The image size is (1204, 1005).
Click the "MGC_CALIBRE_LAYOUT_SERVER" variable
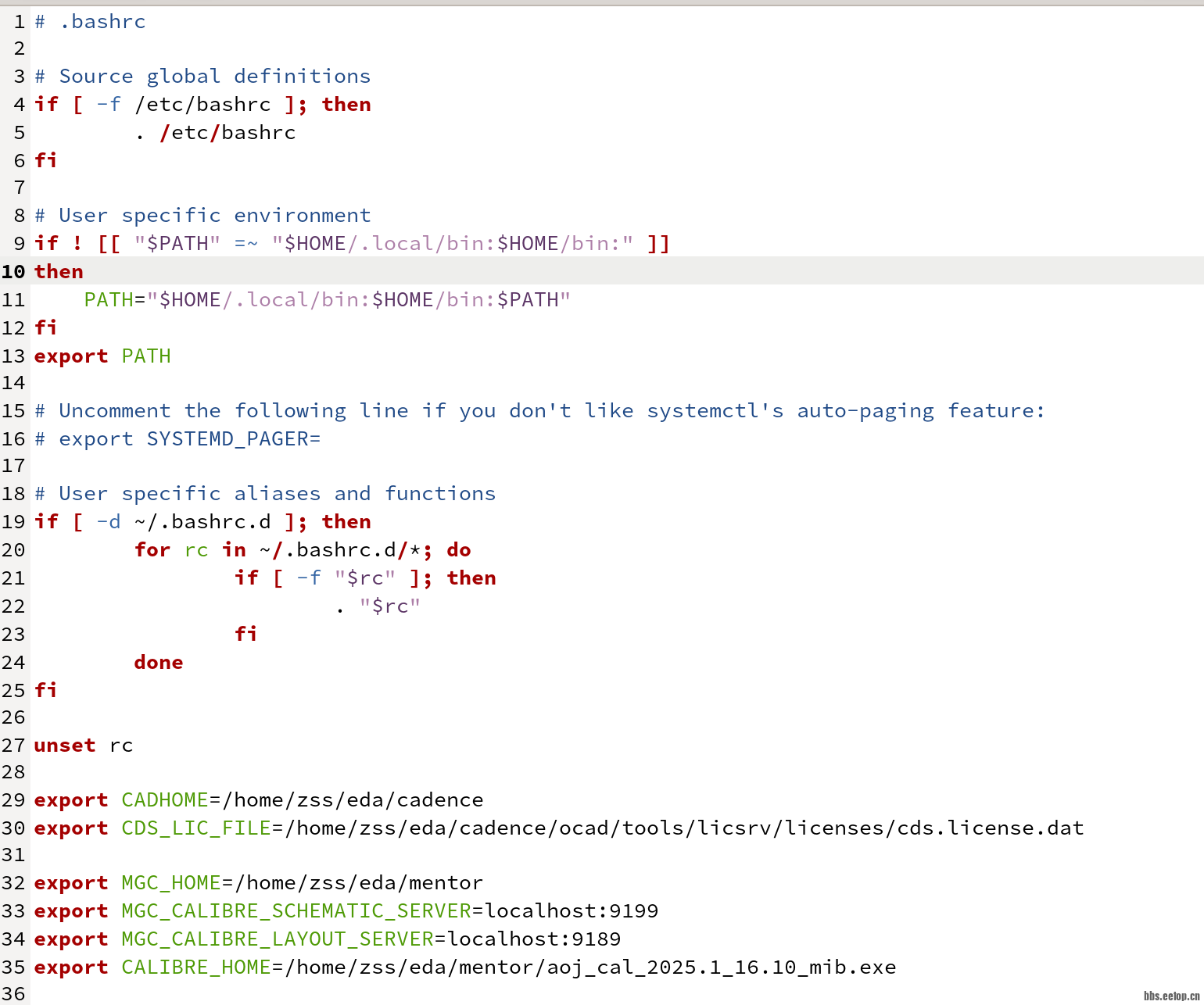[x=277, y=939]
